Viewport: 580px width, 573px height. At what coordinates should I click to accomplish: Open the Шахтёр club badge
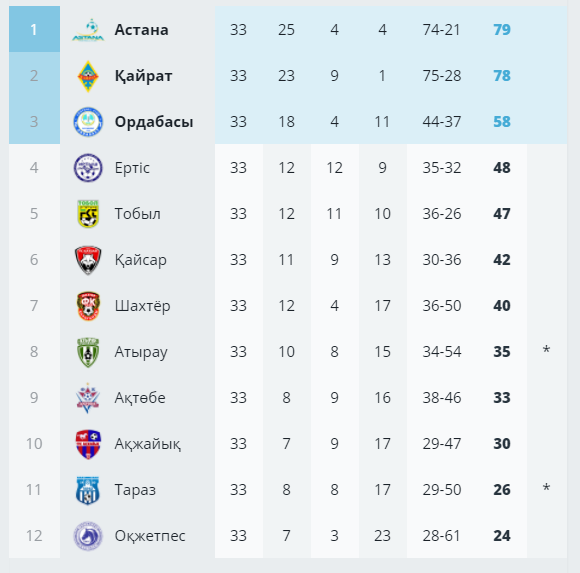[88, 306]
